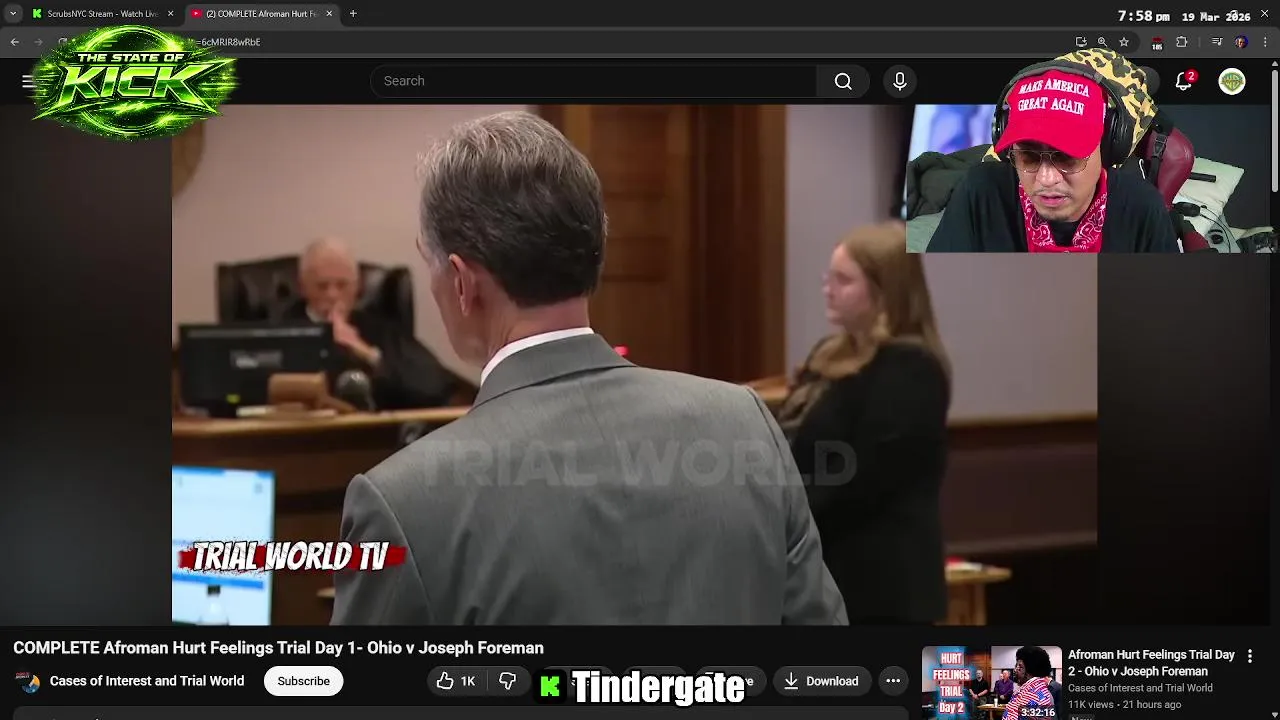The height and width of the screenshot is (720, 1280).
Task: Open the red extension with 185 badge
Action: click(x=1157, y=43)
